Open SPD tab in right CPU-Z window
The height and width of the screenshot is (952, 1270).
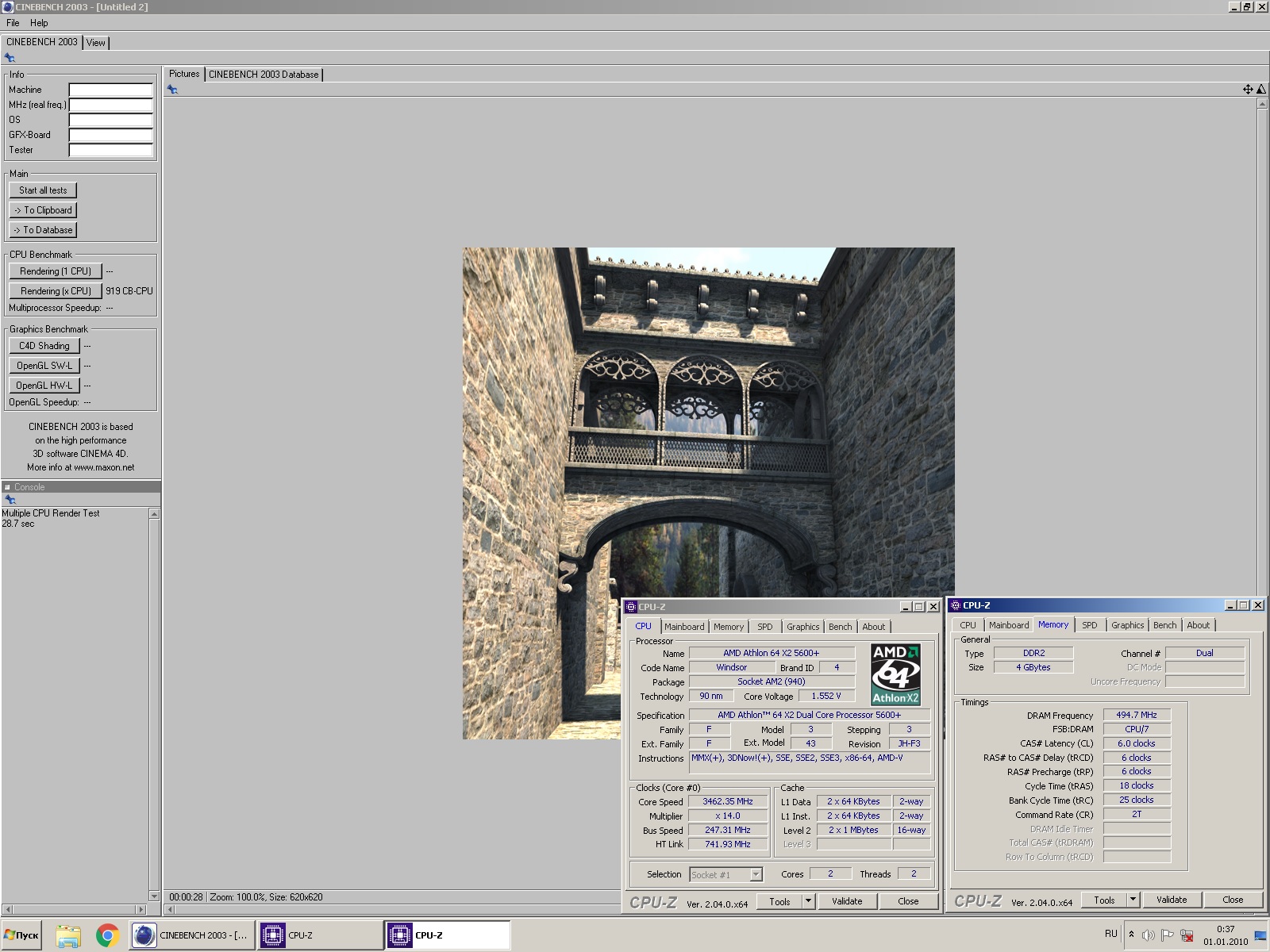coord(1090,625)
